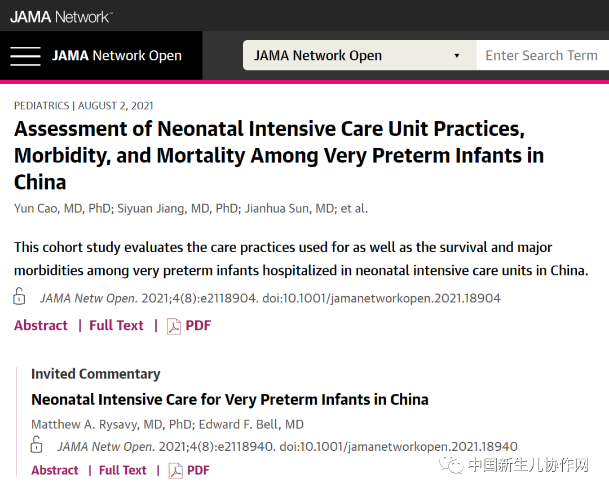Click PDF icon of the Invited Commentary
The image size is (609, 492).
pyautogui.click(x=176, y=471)
